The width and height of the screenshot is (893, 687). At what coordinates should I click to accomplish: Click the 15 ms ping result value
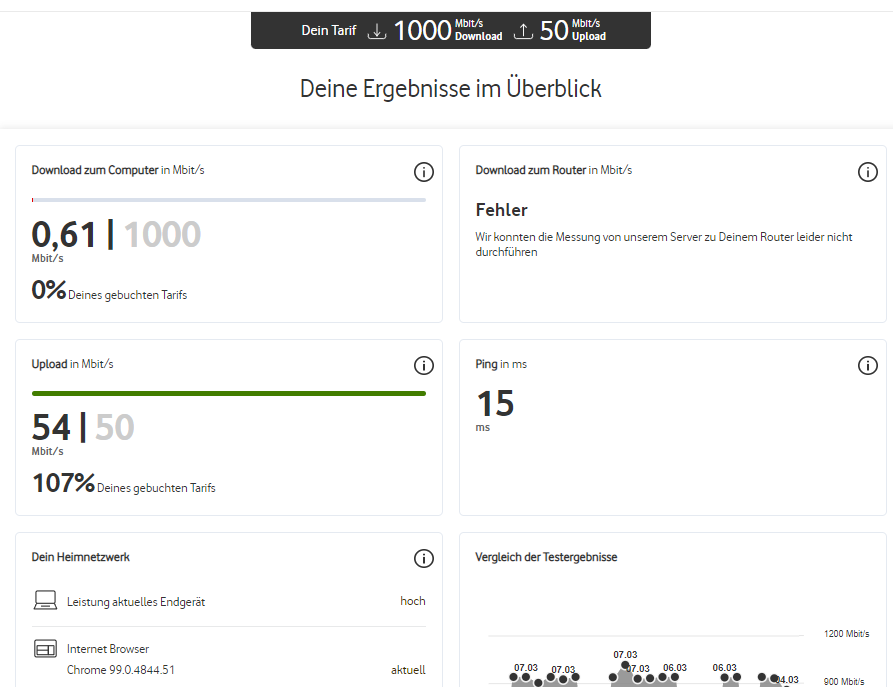coord(495,403)
